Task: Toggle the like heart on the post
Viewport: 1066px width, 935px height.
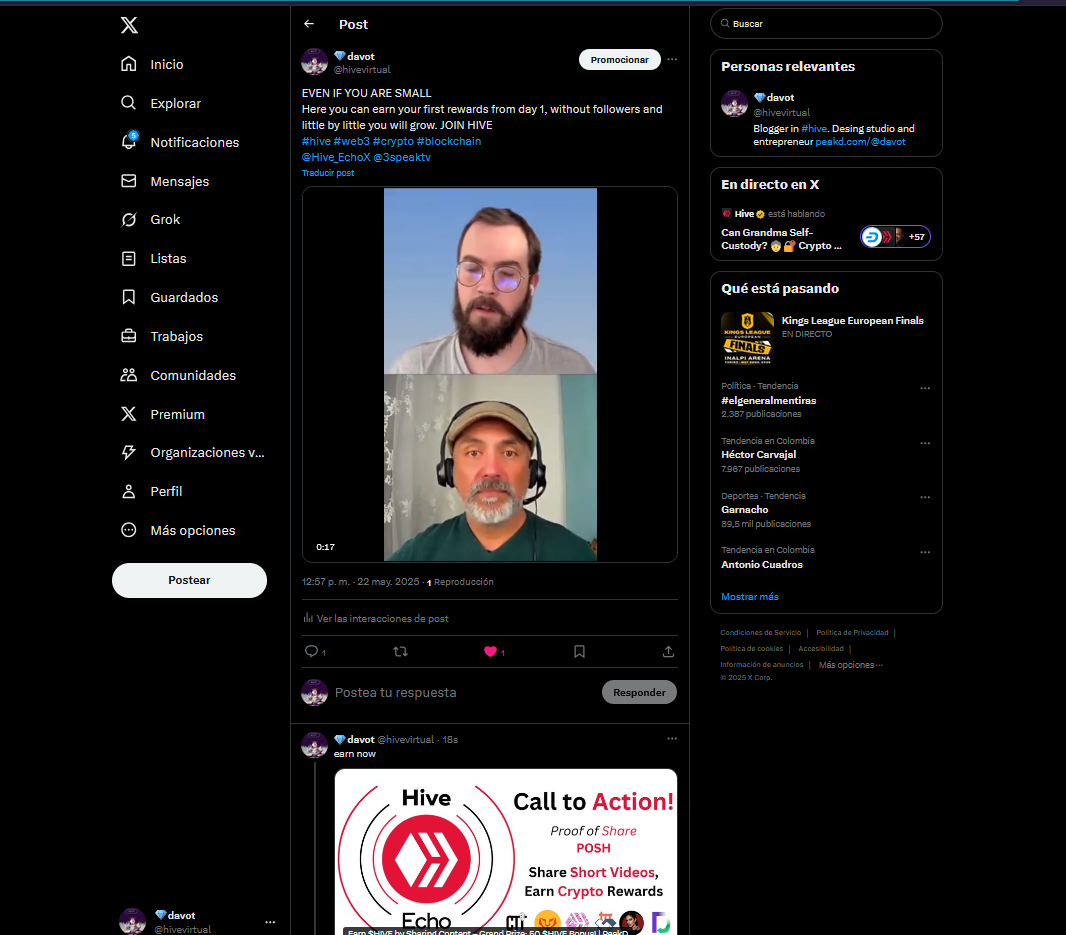Action: pos(490,651)
